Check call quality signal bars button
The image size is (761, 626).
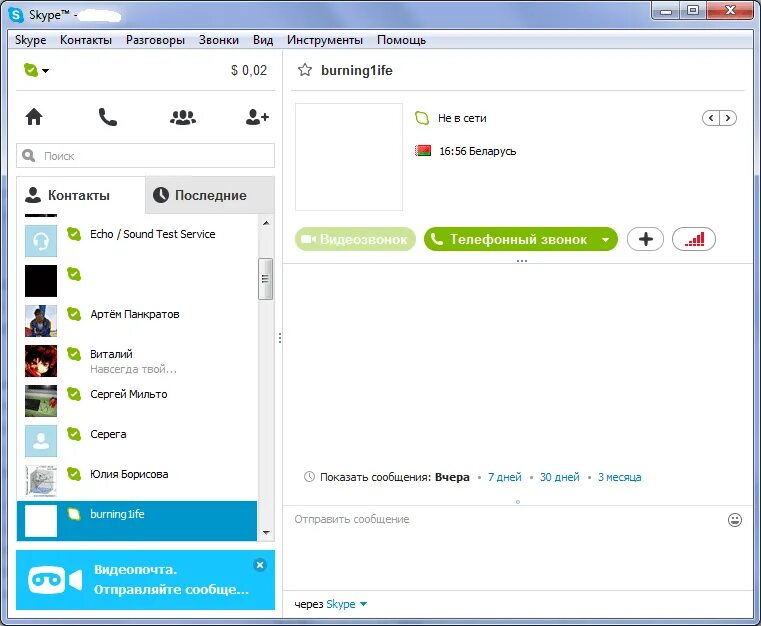tap(694, 239)
